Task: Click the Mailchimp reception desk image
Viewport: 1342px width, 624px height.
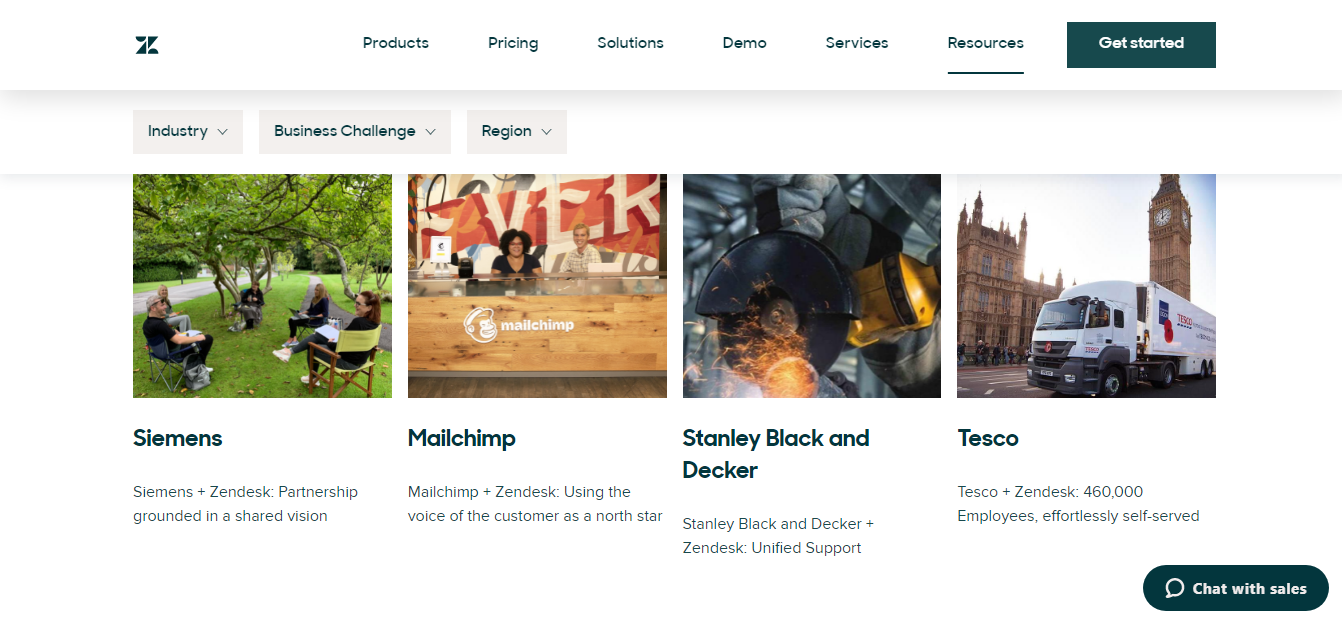Action: 537,286
